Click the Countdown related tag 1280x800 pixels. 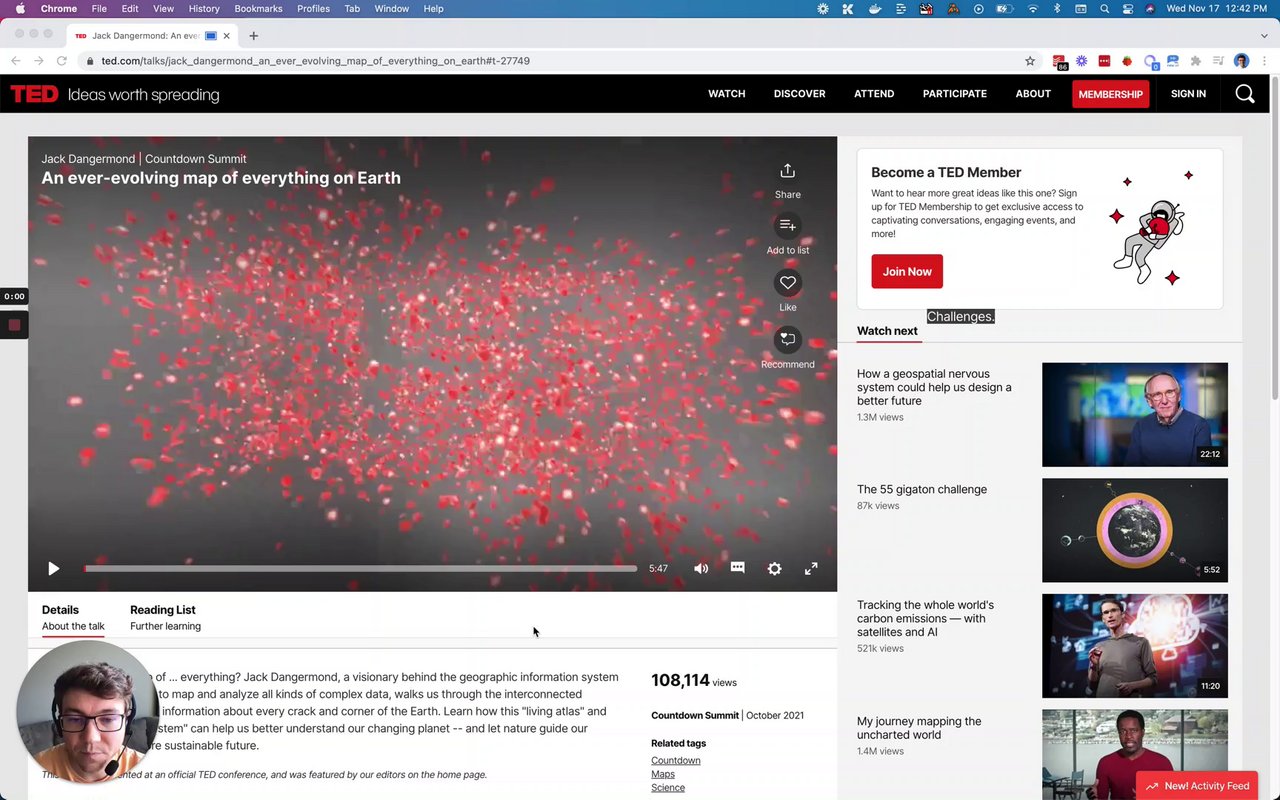click(x=676, y=760)
